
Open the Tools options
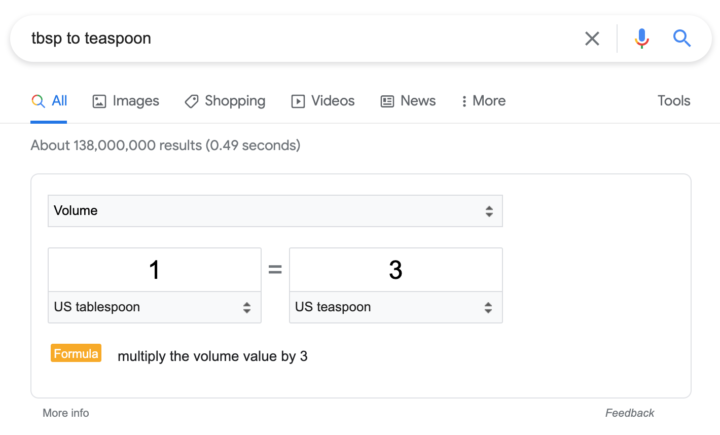pos(674,101)
